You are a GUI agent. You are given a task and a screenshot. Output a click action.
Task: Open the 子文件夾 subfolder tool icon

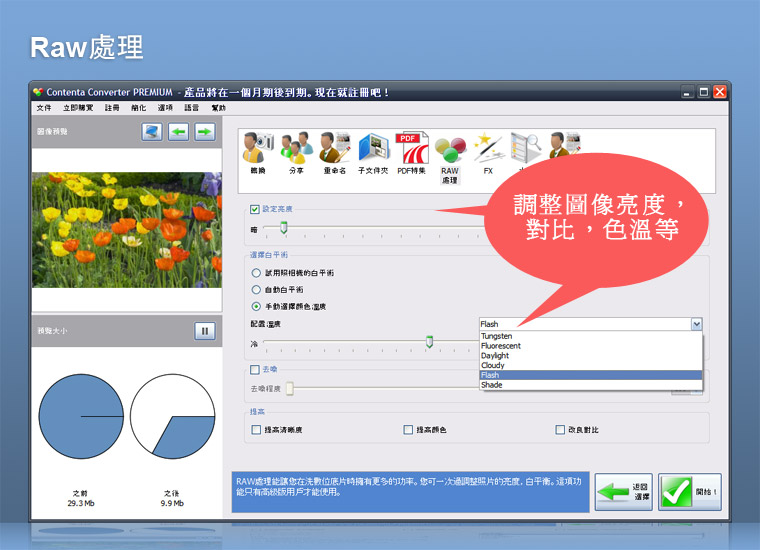coord(373,148)
